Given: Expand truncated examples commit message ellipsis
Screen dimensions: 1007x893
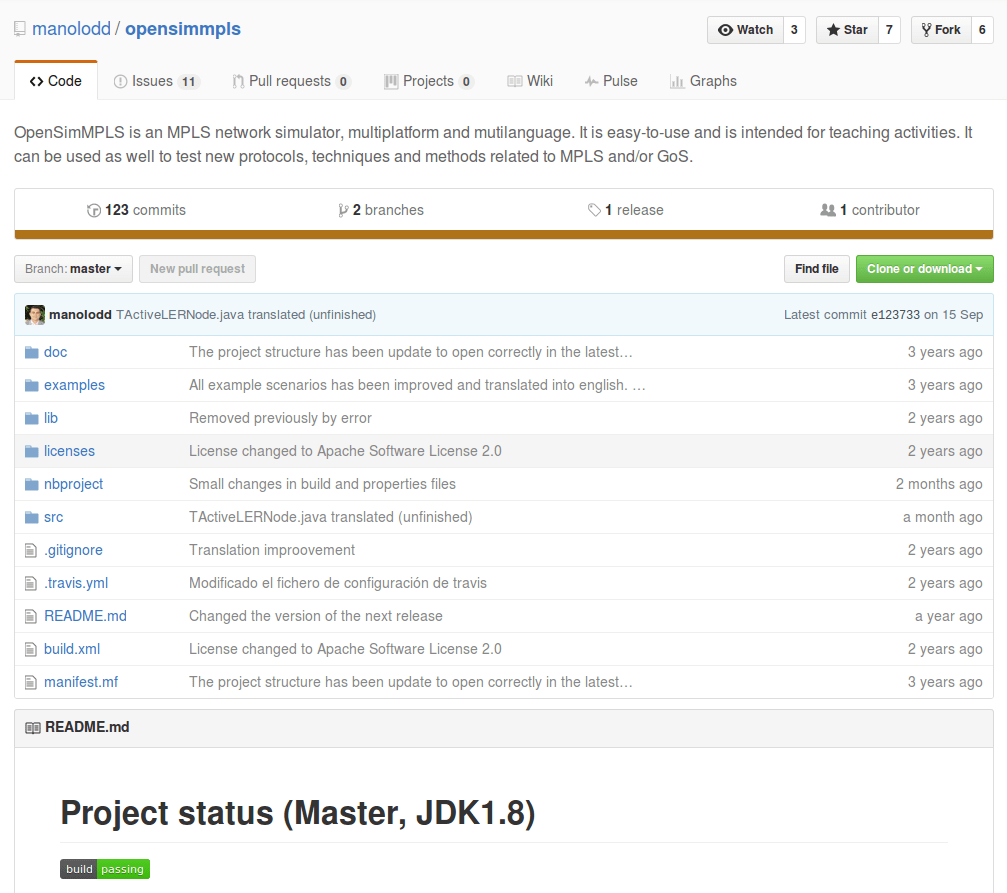Looking at the screenshot, I should (639, 385).
